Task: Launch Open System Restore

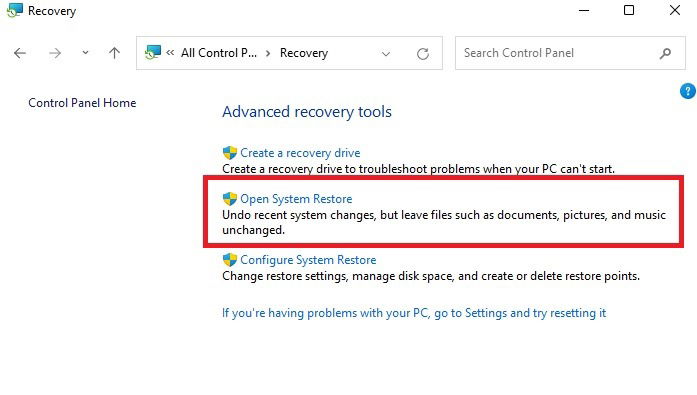Action: pos(296,199)
